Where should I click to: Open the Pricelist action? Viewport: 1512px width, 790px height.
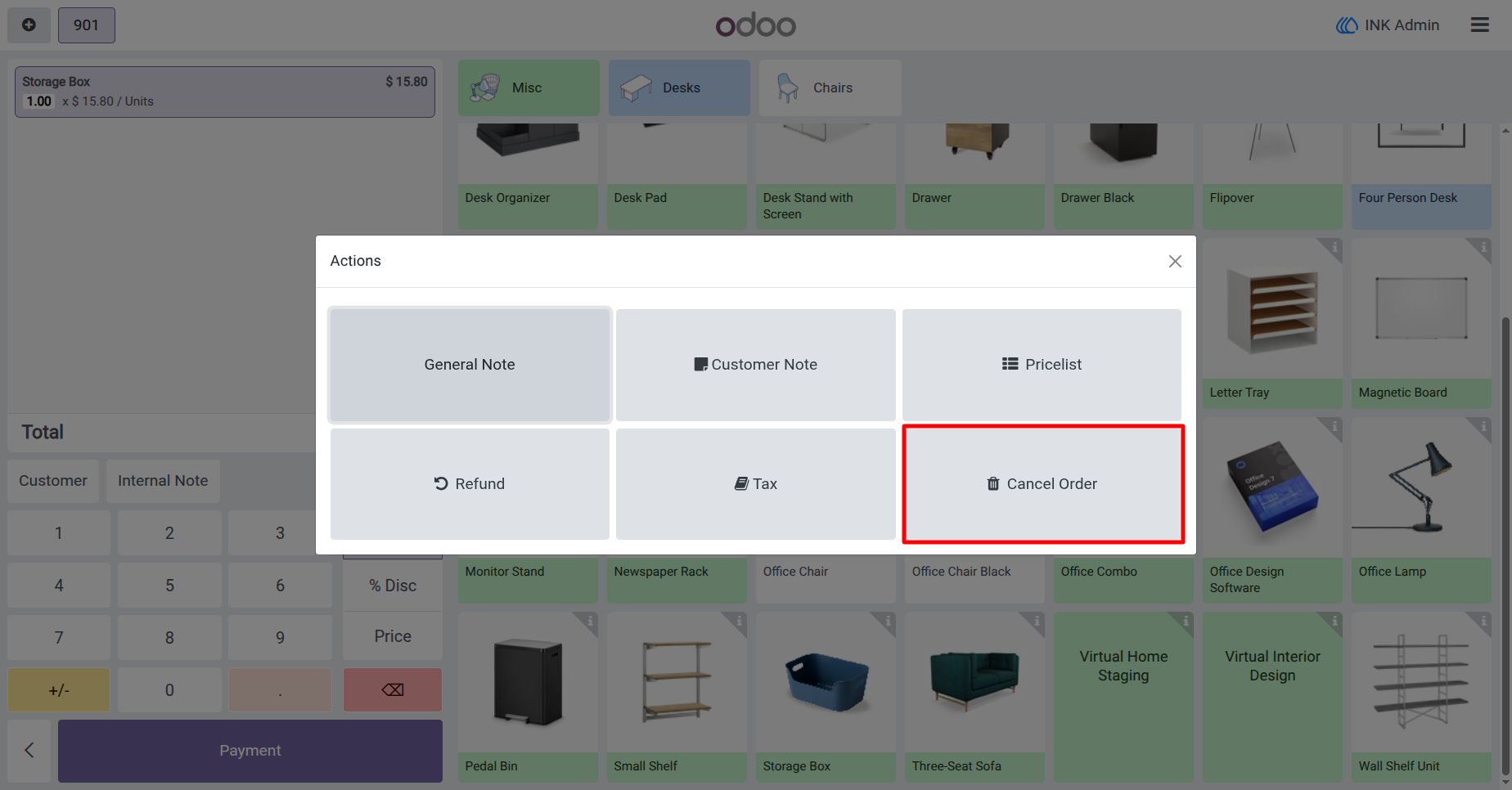click(1042, 365)
